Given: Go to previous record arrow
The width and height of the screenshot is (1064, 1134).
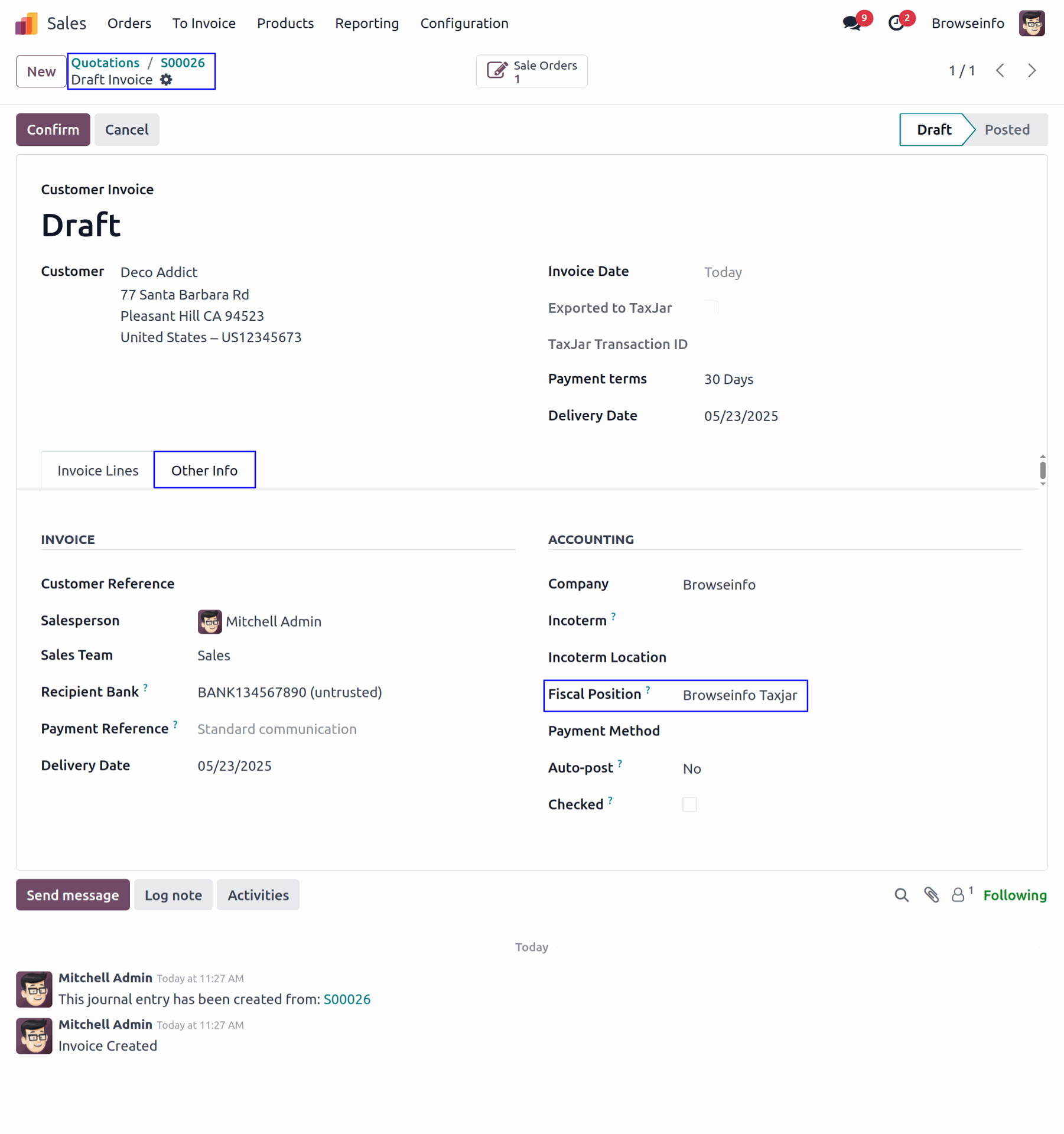Looking at the screenshot, I should pos(1000,71).
